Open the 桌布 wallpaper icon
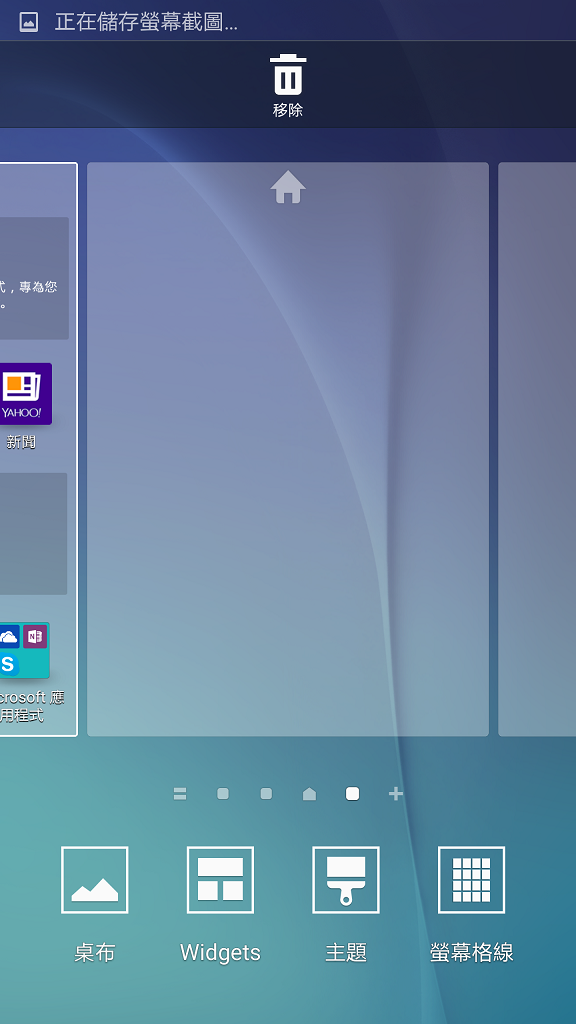576x1024 pixels. [x=95, y=880]
